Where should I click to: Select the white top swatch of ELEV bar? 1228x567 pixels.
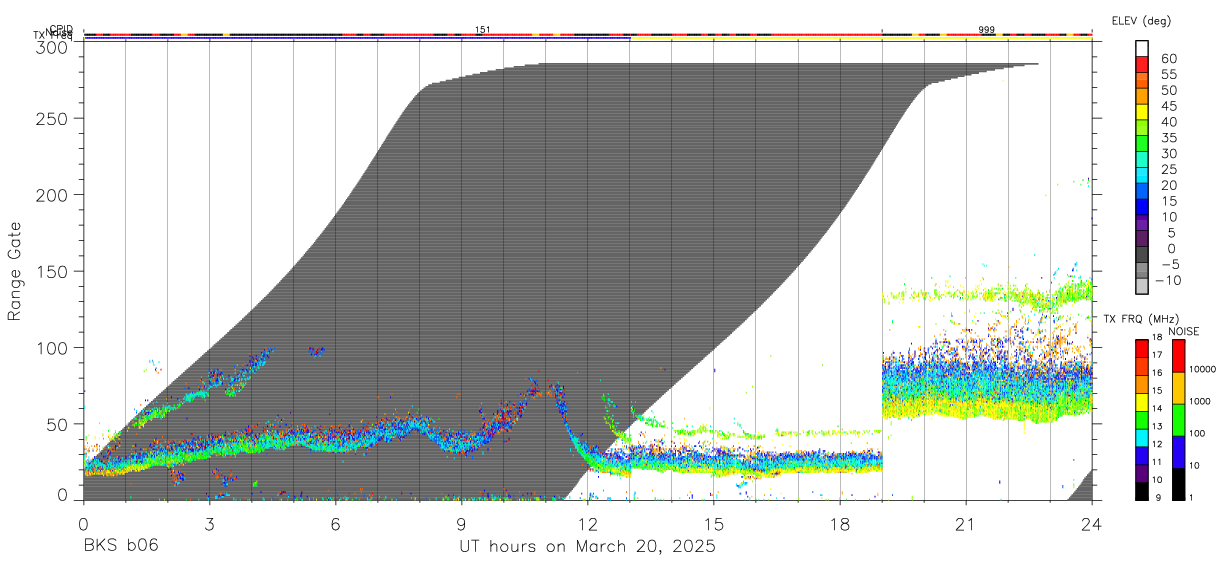1142,48
